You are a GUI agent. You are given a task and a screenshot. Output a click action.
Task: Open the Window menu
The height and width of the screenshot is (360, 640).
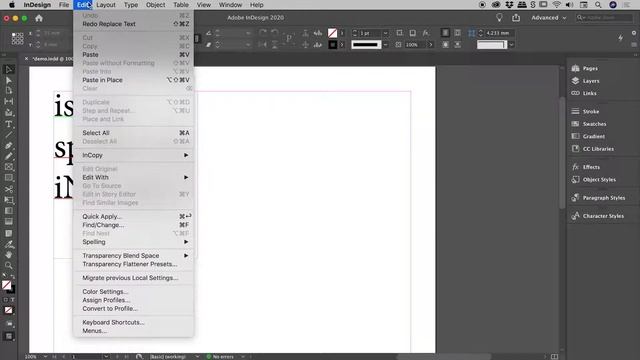coord(230,5)
